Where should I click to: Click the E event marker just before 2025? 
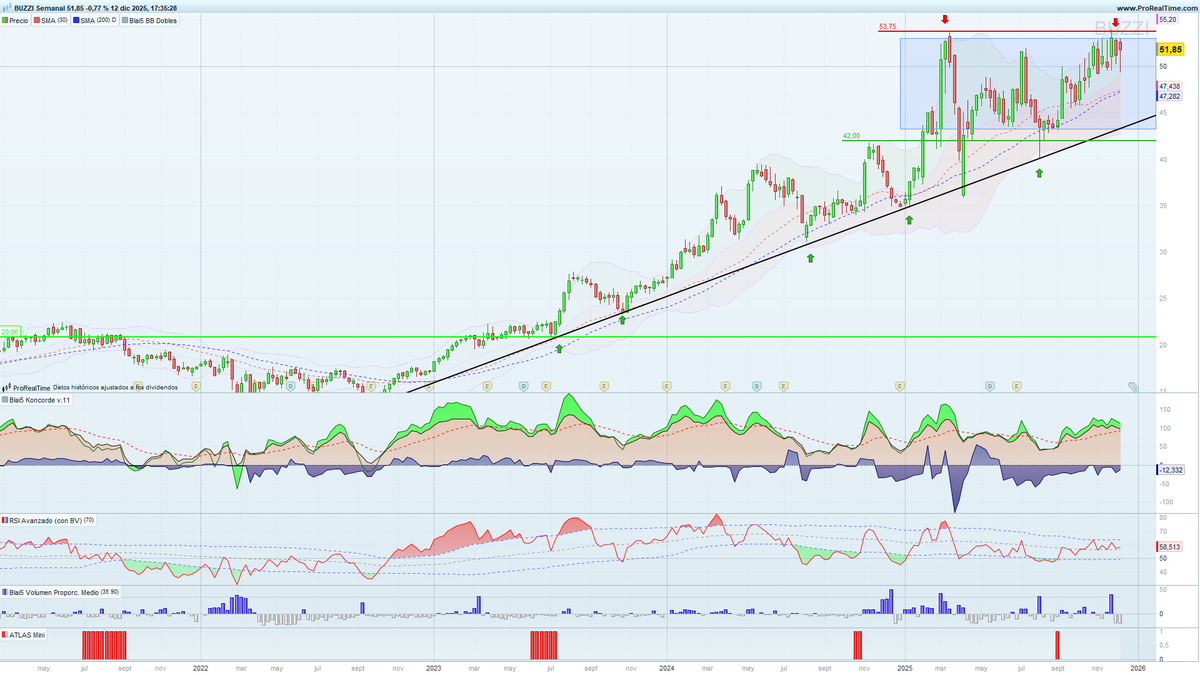[x=899, y=385]
